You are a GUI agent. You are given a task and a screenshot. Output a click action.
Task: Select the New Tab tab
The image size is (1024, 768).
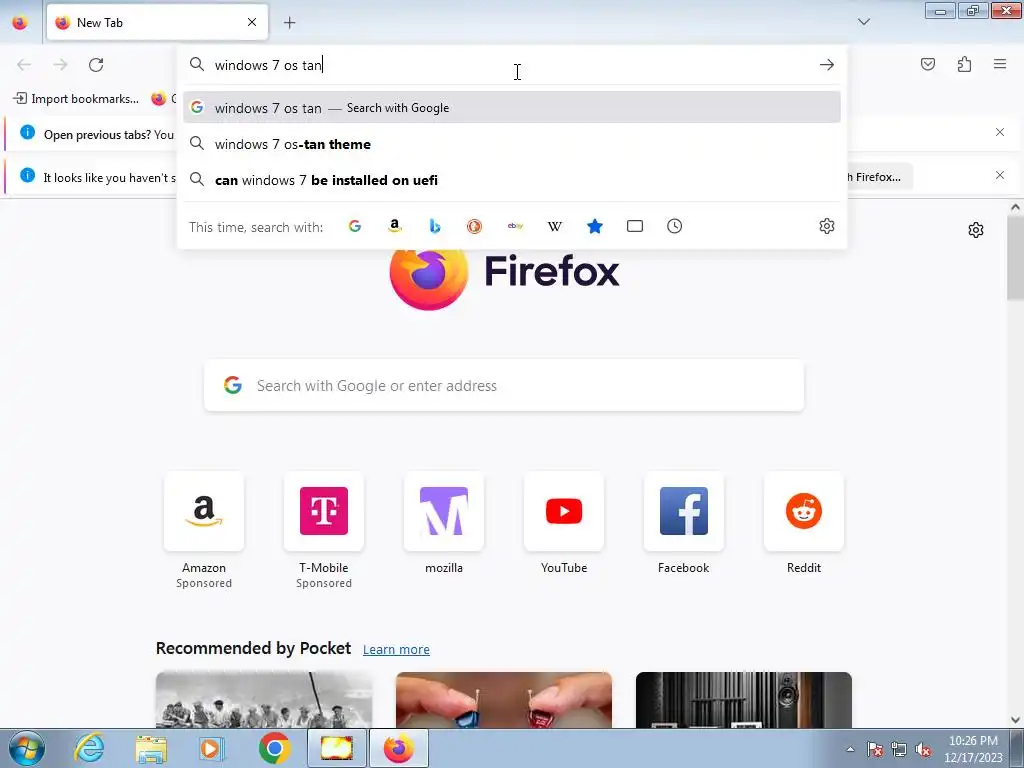click(x=157, y=22)
